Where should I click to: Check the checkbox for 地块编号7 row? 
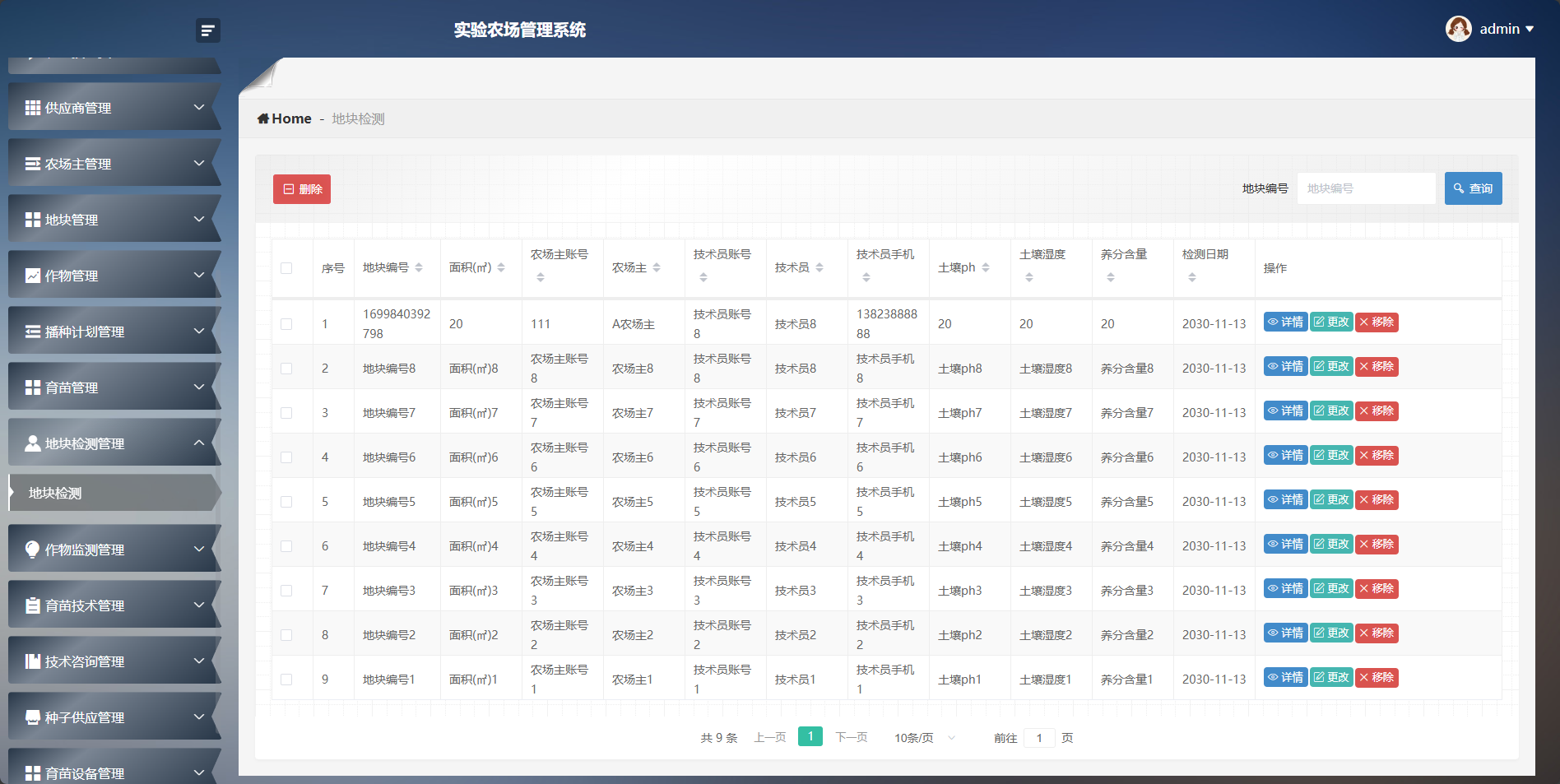(286, 413)
